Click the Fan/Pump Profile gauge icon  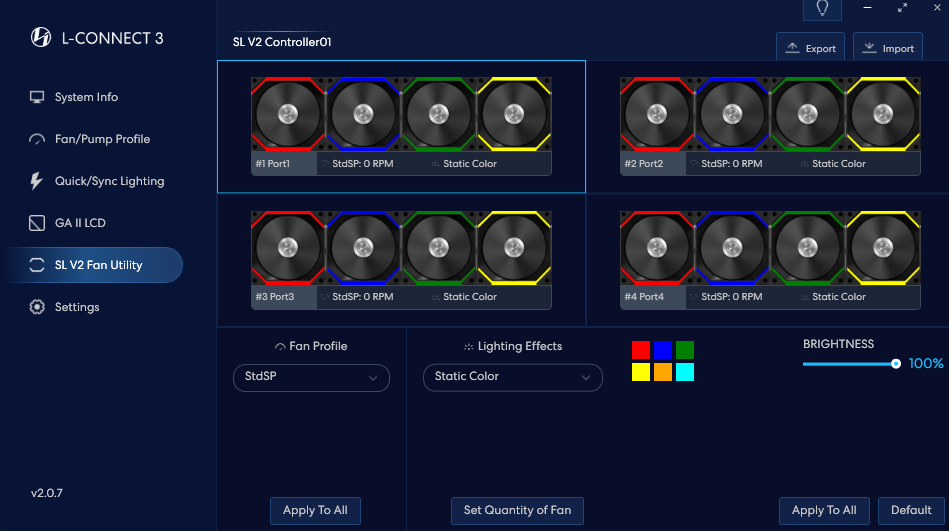(37, 139)
